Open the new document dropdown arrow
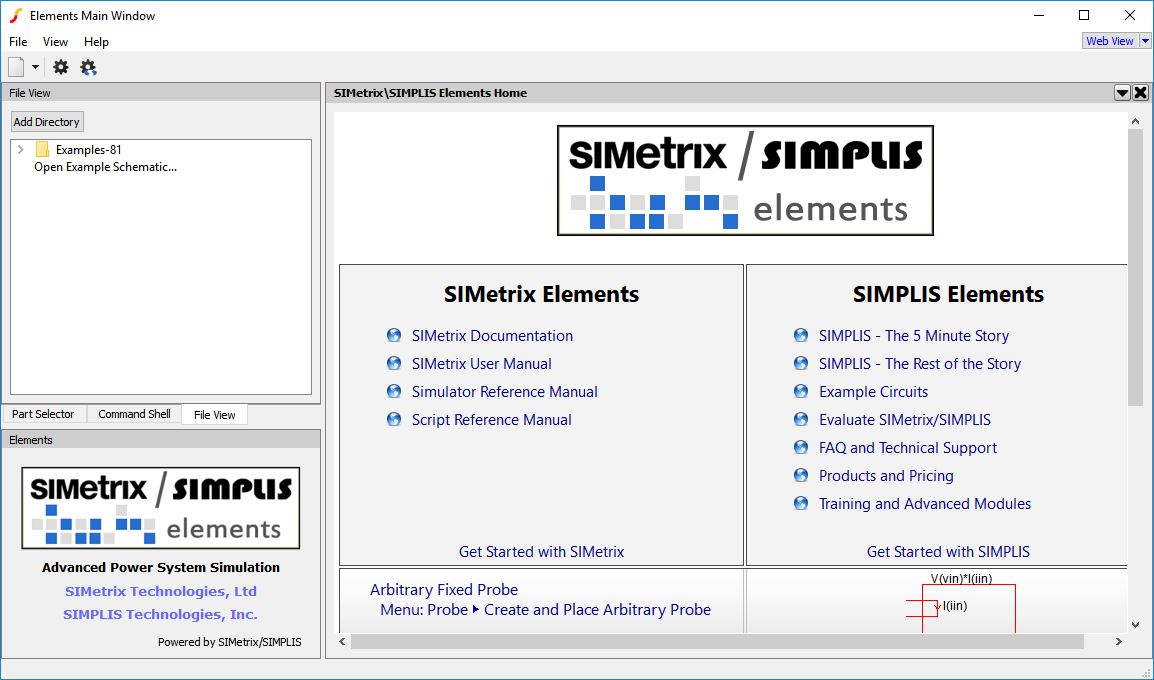Image resolution: width=1154 pixels, height=680 pixels. 35,68
